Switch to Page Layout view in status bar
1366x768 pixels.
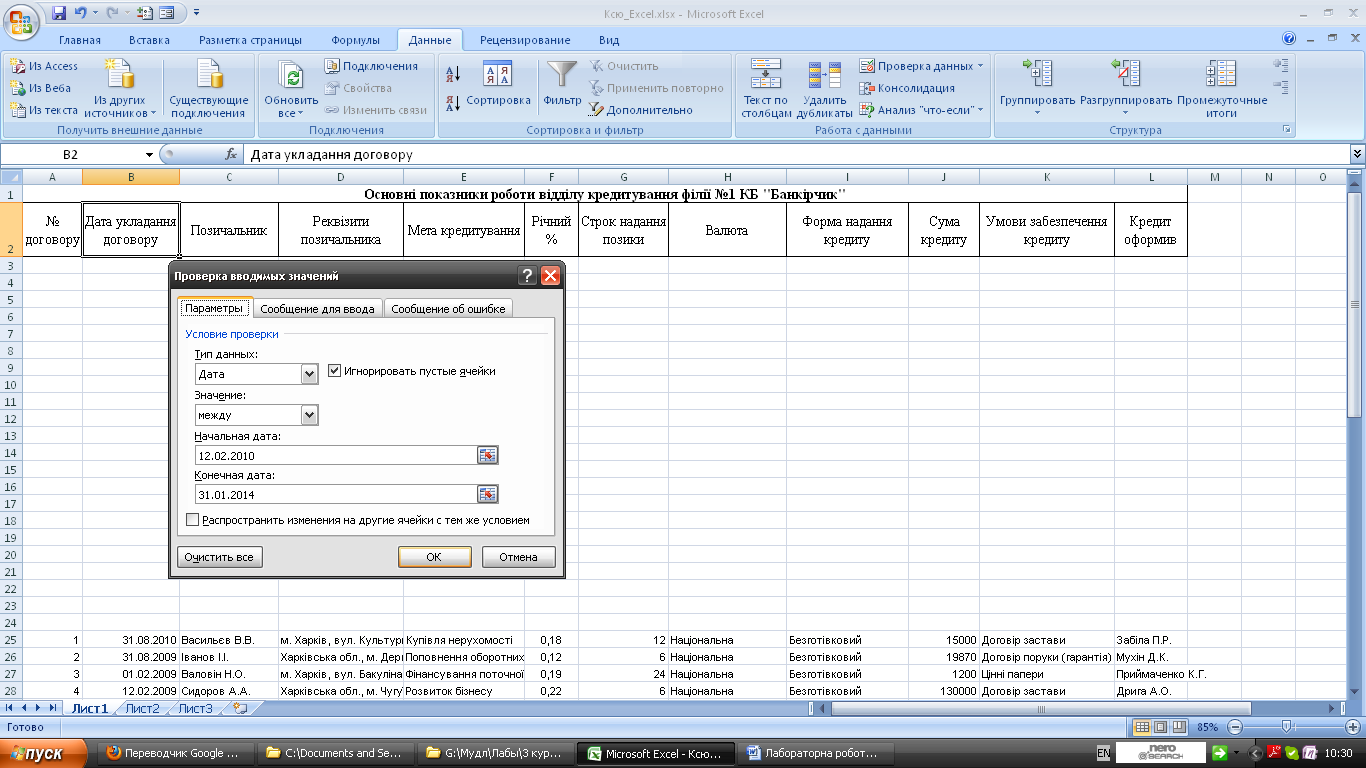(x=1162, y=727)
